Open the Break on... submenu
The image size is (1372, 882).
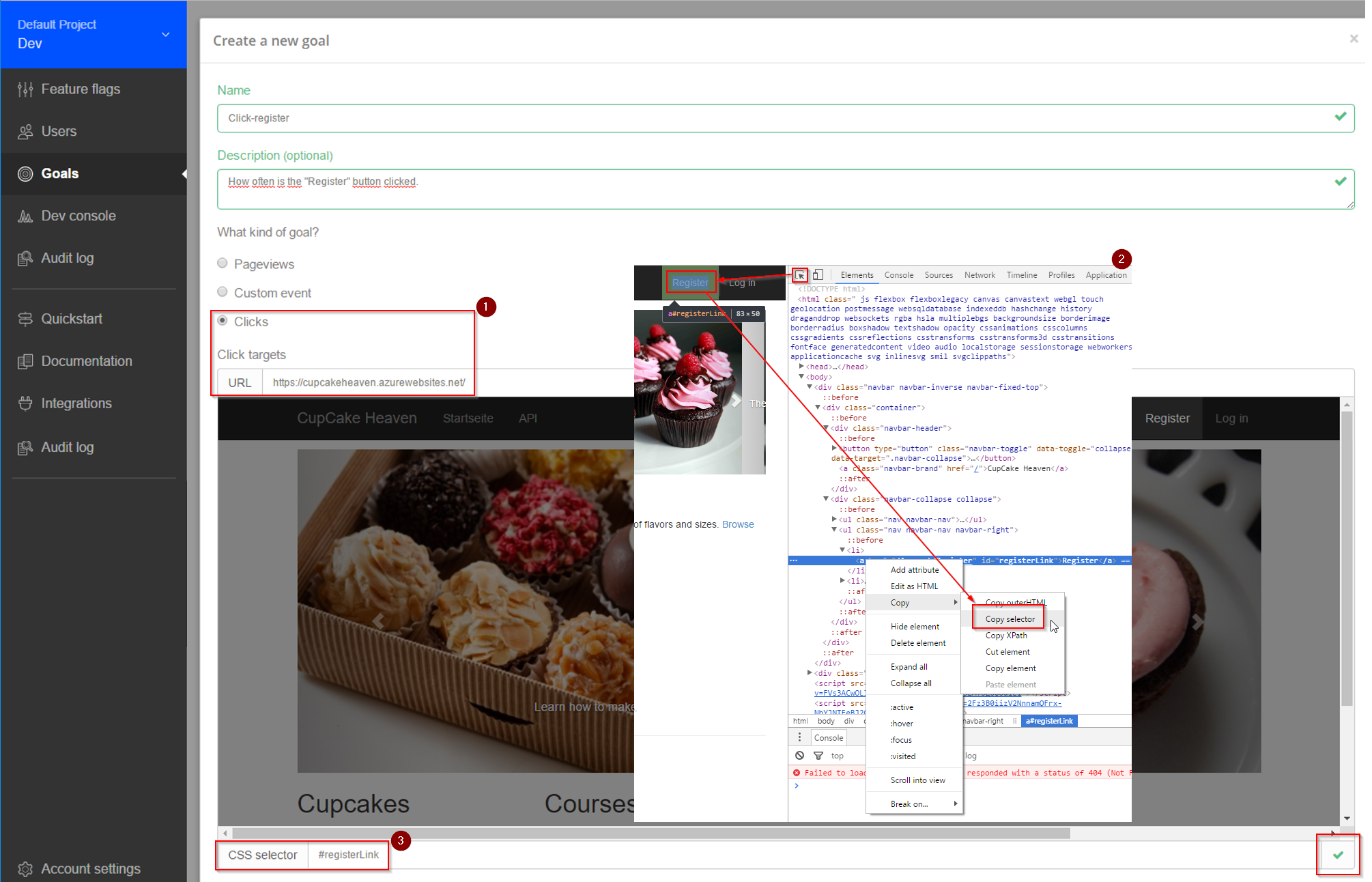(915, 804)
